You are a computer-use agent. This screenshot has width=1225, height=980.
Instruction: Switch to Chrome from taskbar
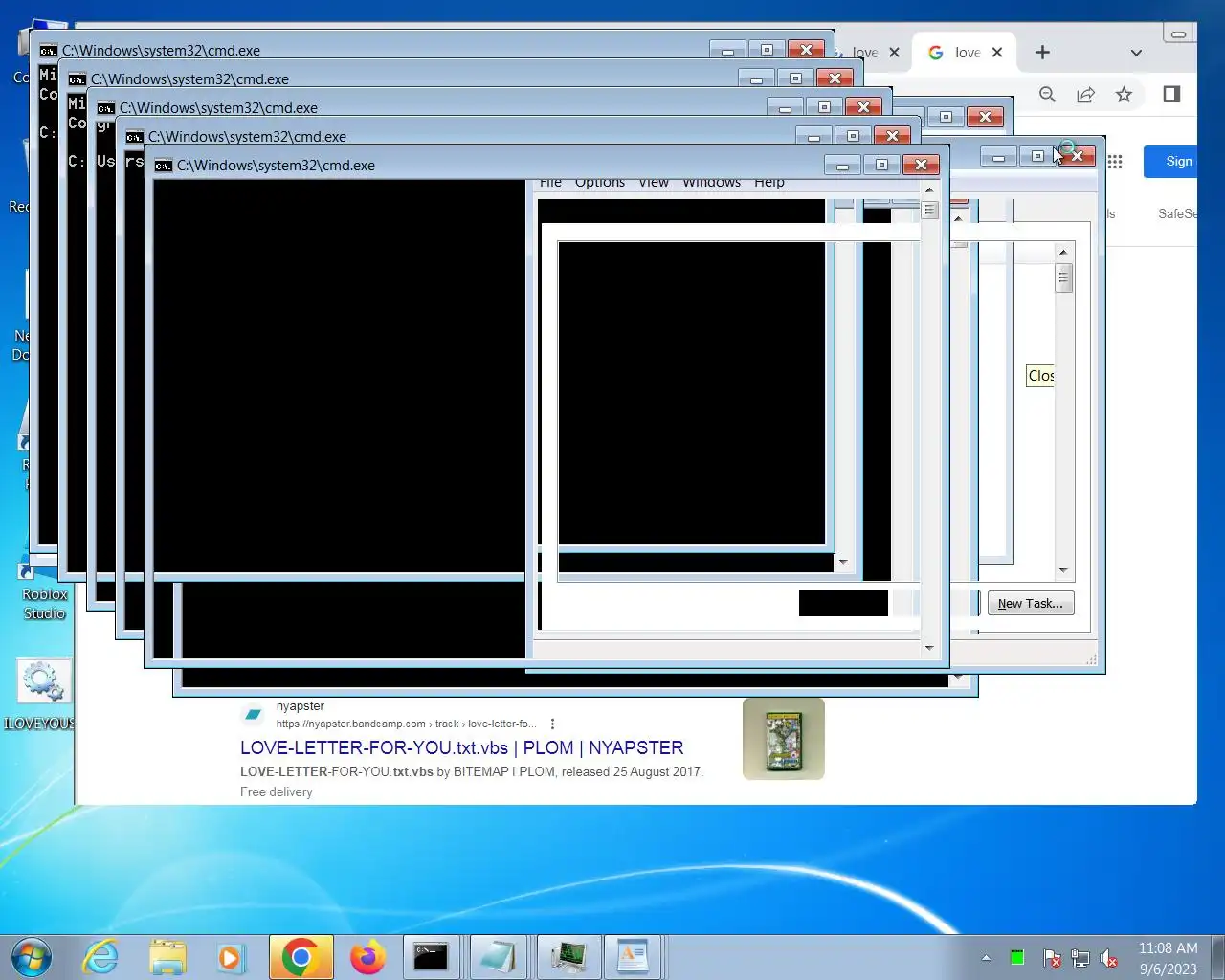click(301, 957)
